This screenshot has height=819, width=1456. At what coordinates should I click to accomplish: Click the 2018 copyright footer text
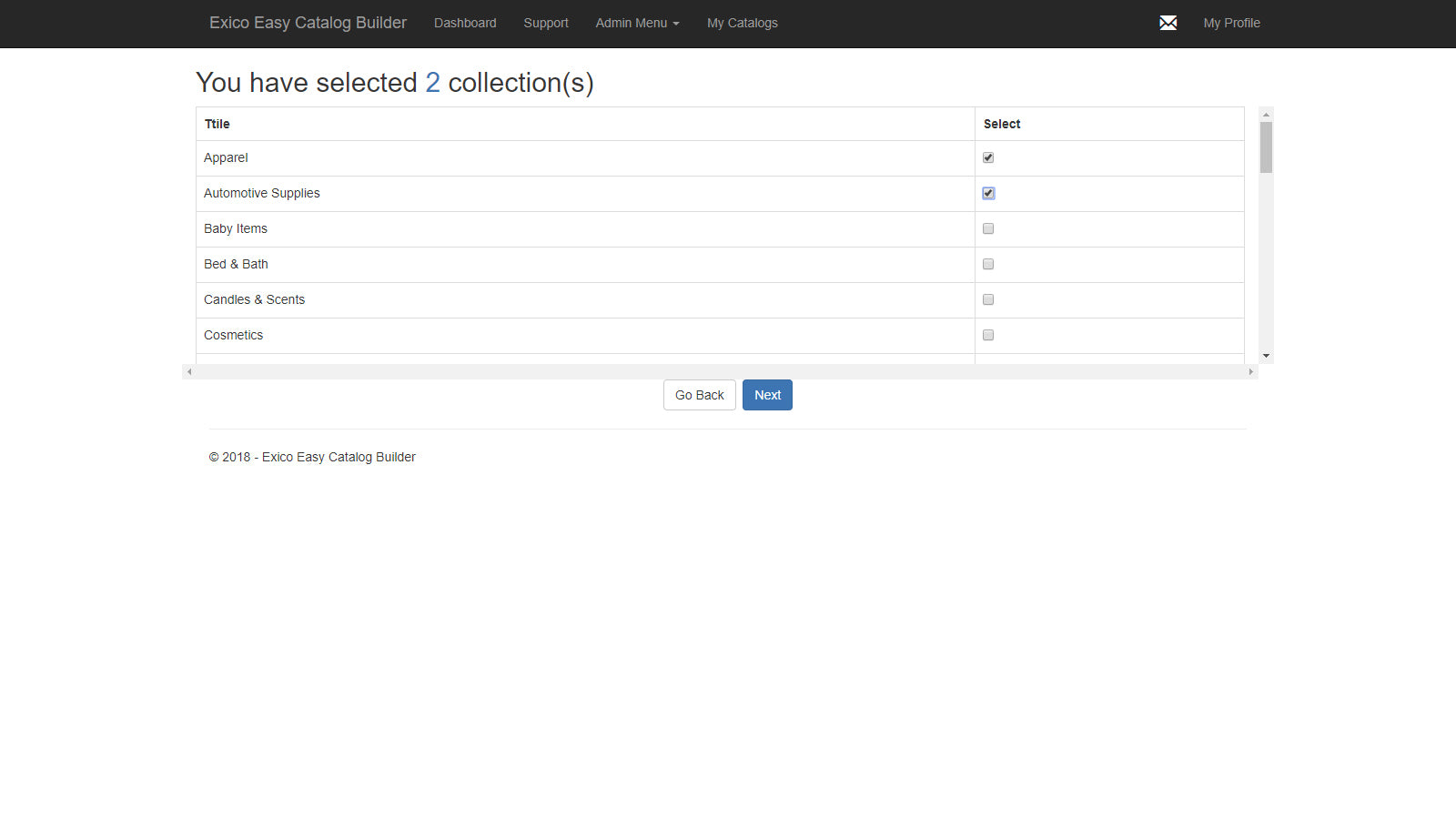[x=312, y=457]
